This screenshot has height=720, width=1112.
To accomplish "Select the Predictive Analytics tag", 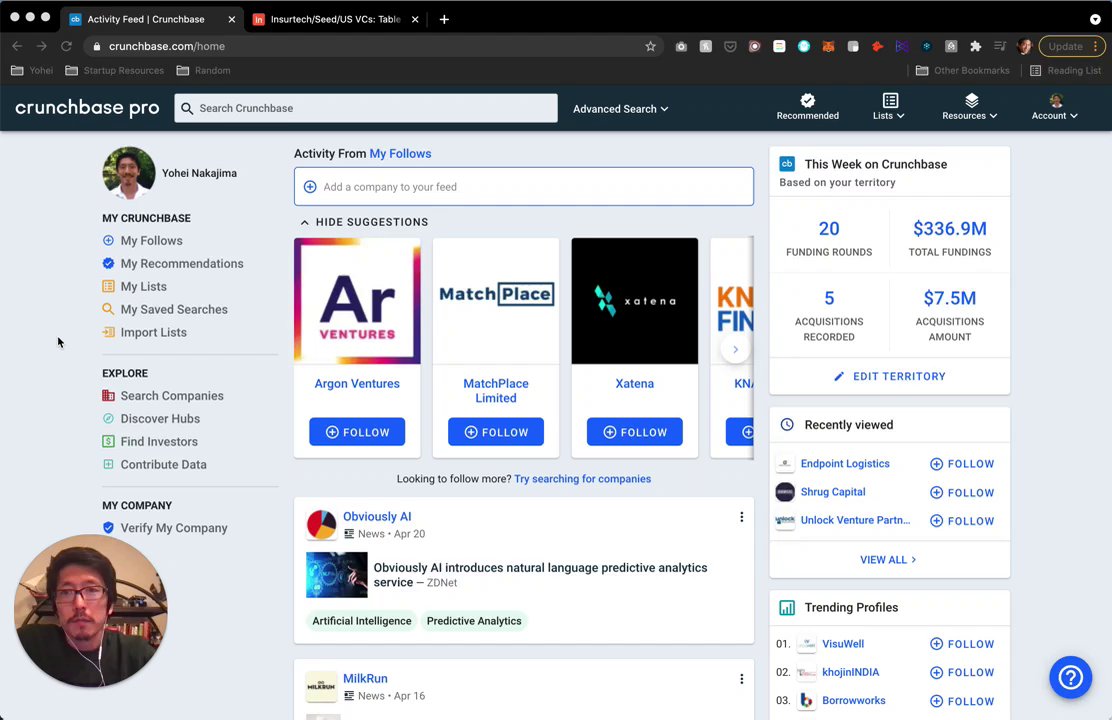I will (x=474, y=621).
